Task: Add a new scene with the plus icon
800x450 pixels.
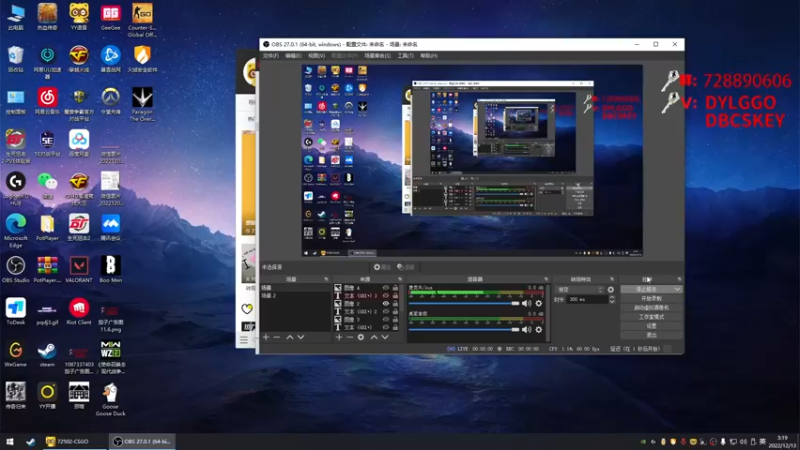Action: (x=266, y=337)
